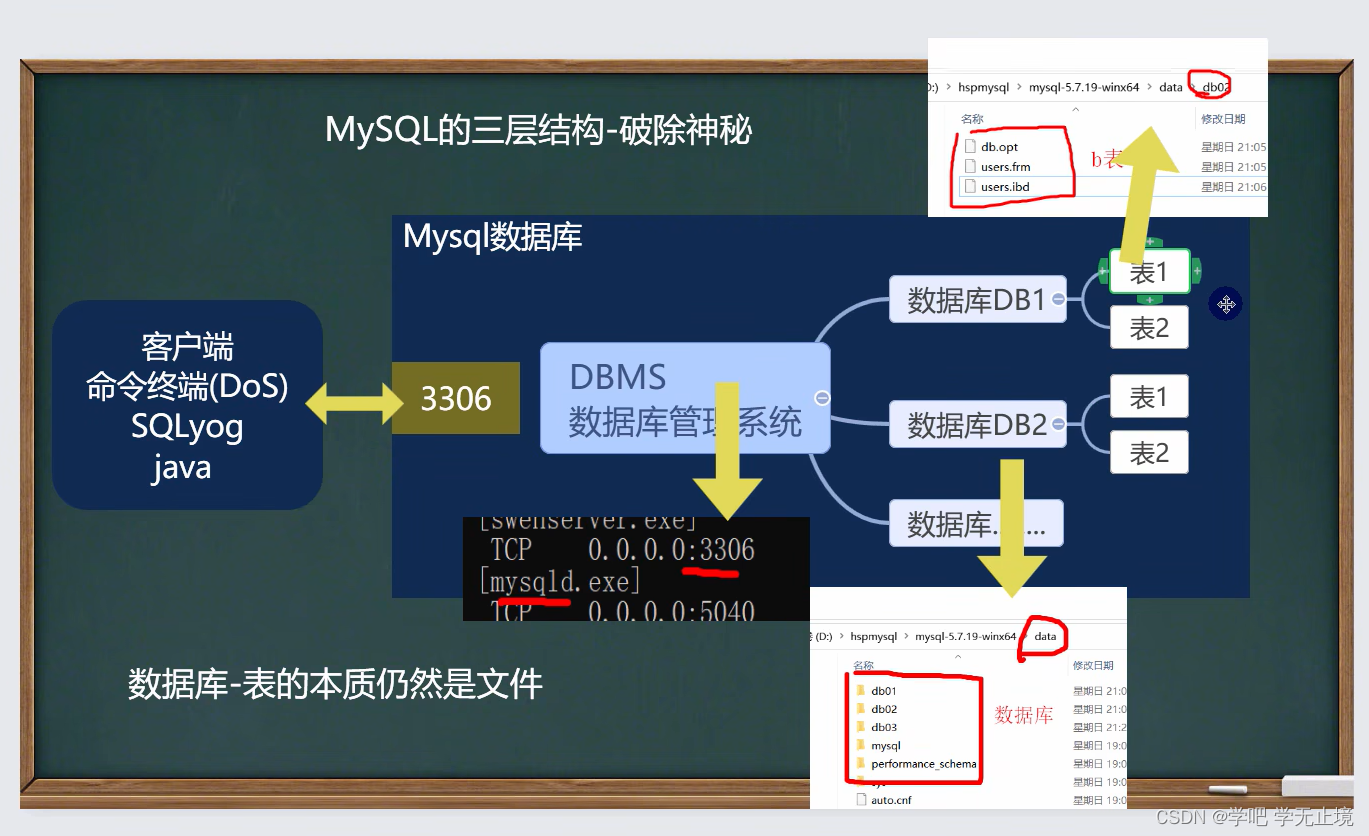The image size is (1369, 836).
Task: Click hspmysql in data window breadcrumb
Action: [x=873, y=636]
